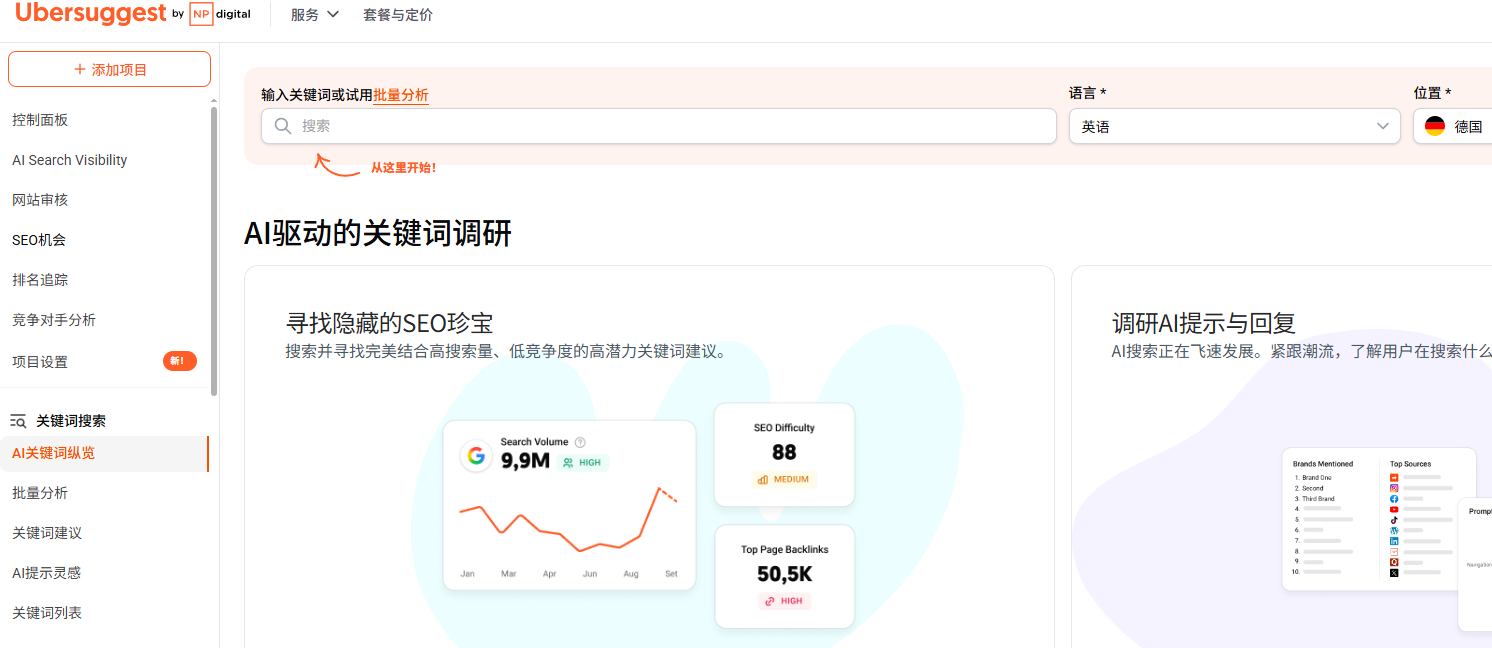Select AI关键词纵览 sidebar item
Screen dimensions: 1492x648
coord(104,453)
